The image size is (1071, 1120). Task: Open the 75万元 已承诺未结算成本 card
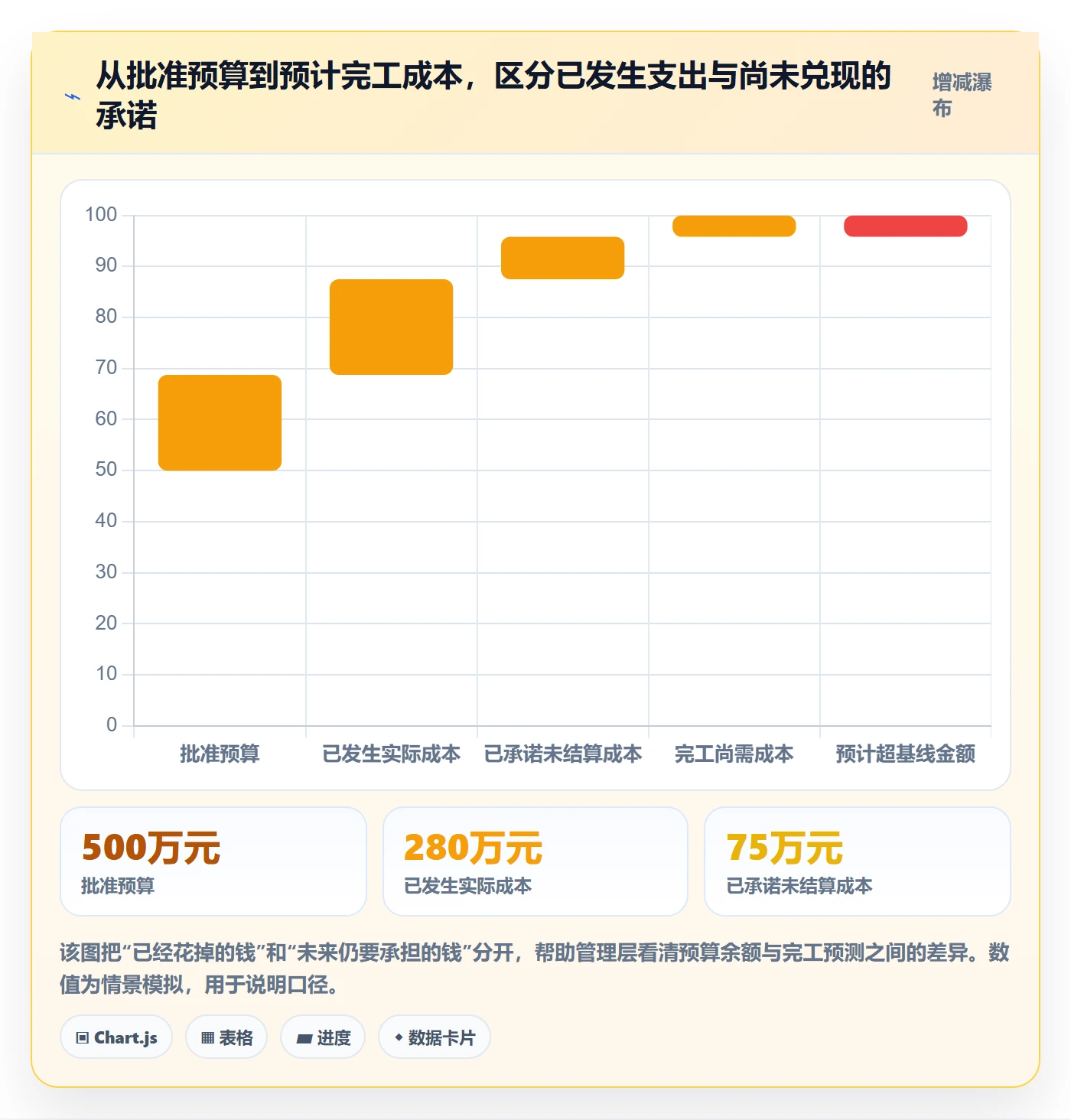point(858,861)
